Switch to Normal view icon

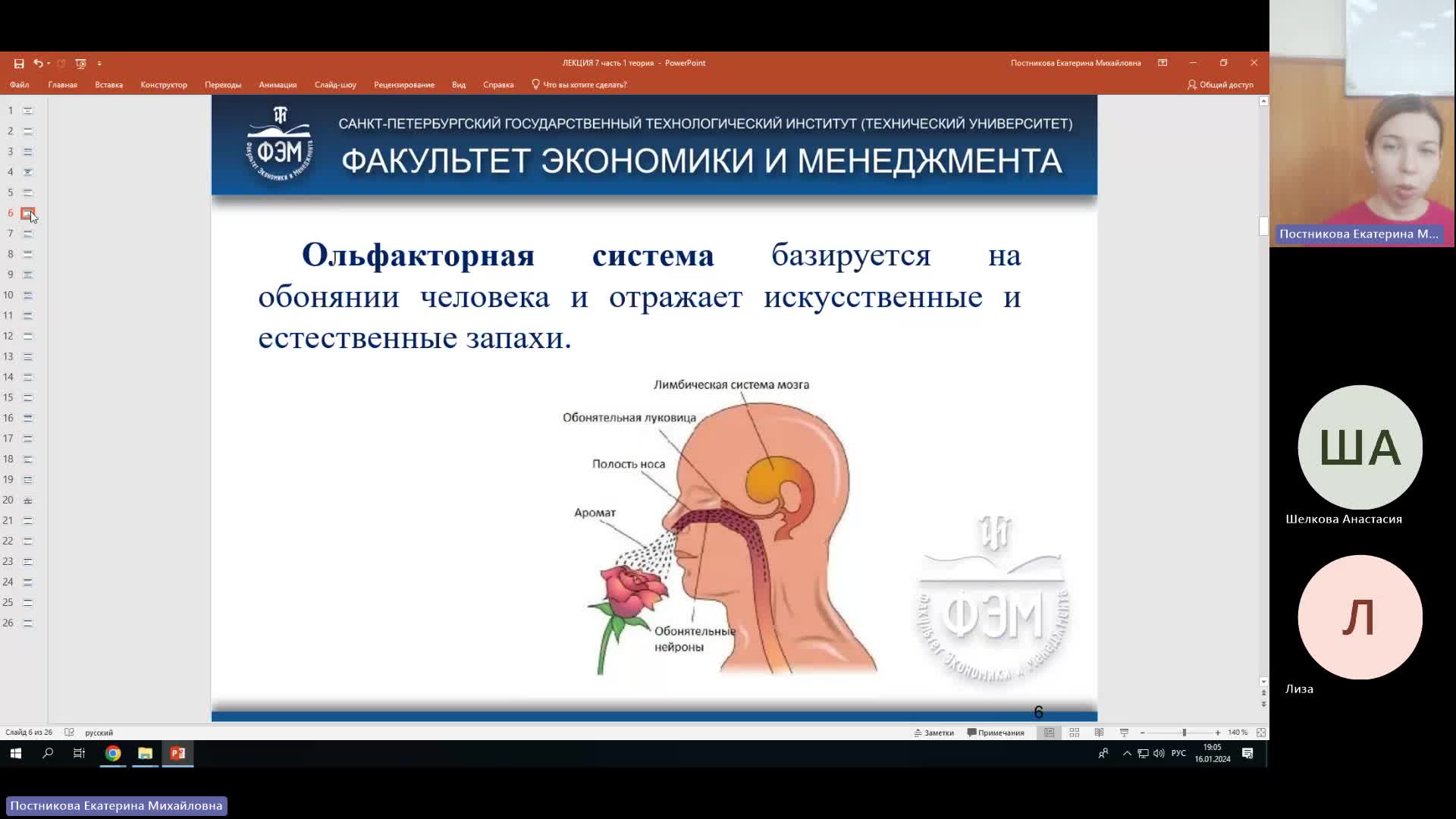pyautogui.click(x=1050, y=733)
